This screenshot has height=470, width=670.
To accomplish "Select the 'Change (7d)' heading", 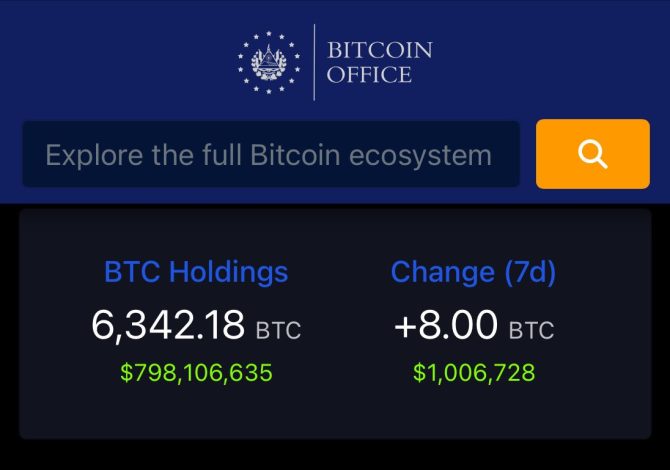I will tap(473, 272).
